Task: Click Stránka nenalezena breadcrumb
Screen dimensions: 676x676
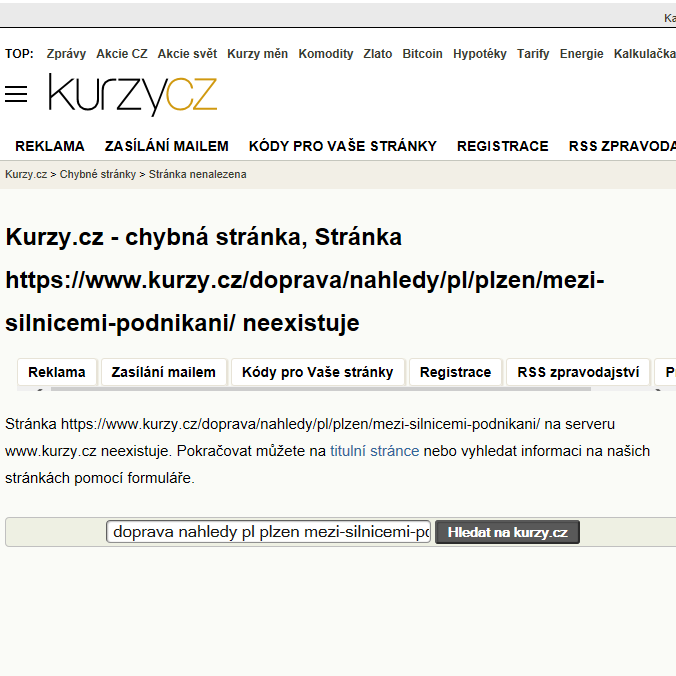Action: pyautogui.click(x=197, y=175)
